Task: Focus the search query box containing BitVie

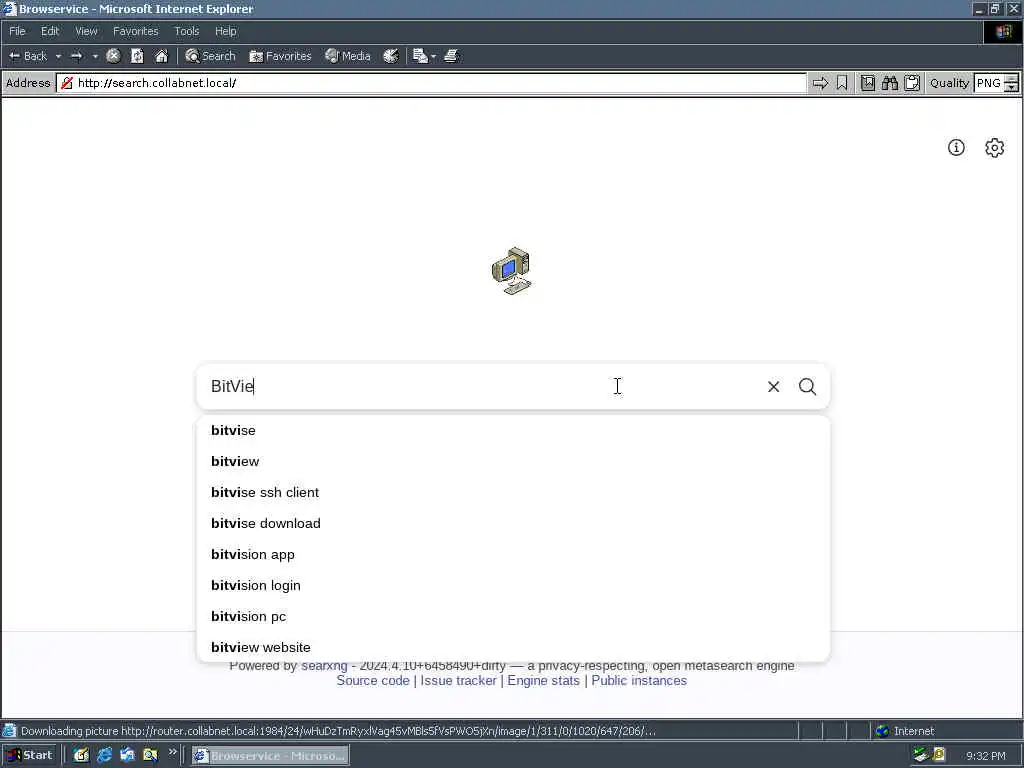Action: (x=480, y=387)
